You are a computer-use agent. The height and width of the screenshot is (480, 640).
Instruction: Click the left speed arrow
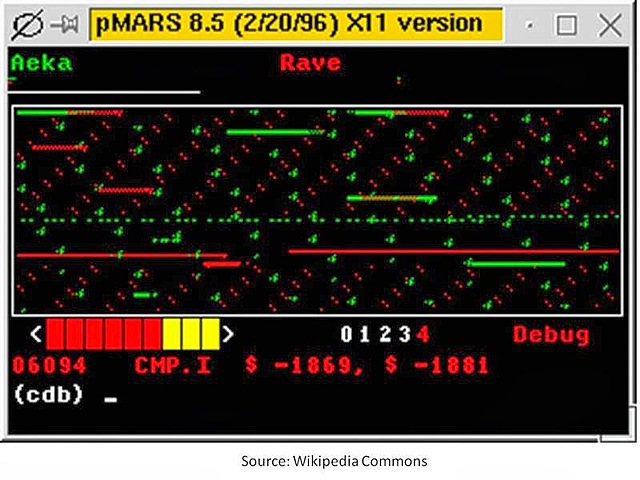[36, 334]
